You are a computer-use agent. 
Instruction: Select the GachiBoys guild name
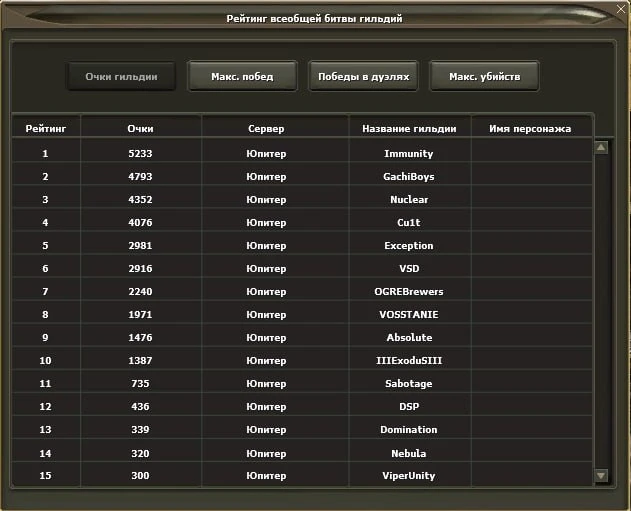[408, 176]
